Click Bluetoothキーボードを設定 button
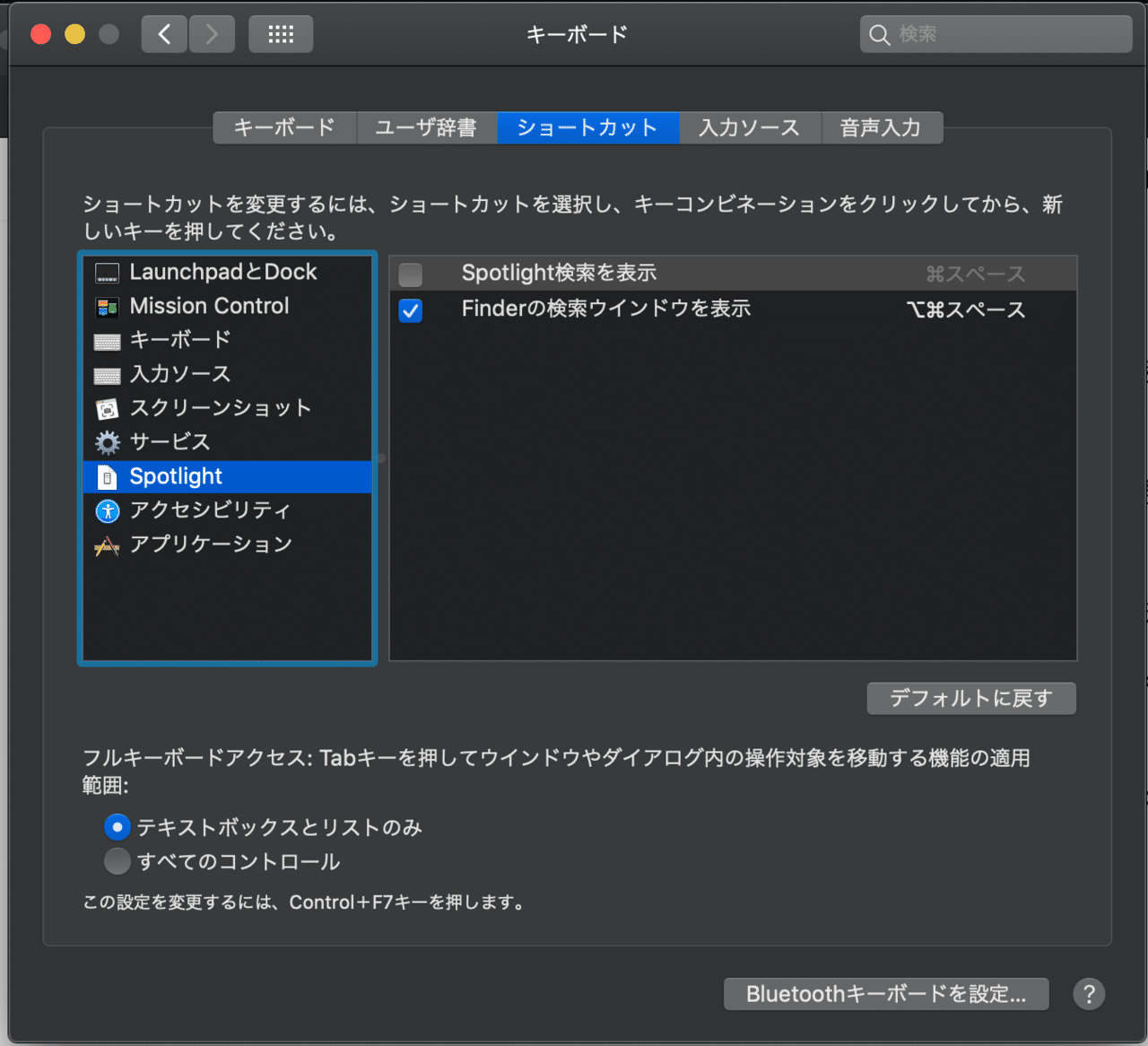Viewport: 1148px width, 1046px height. click(885, 993)
